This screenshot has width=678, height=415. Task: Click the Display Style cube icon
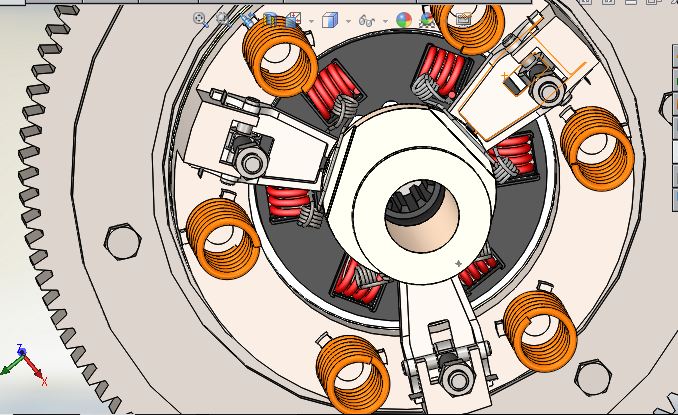coord(330,20)
